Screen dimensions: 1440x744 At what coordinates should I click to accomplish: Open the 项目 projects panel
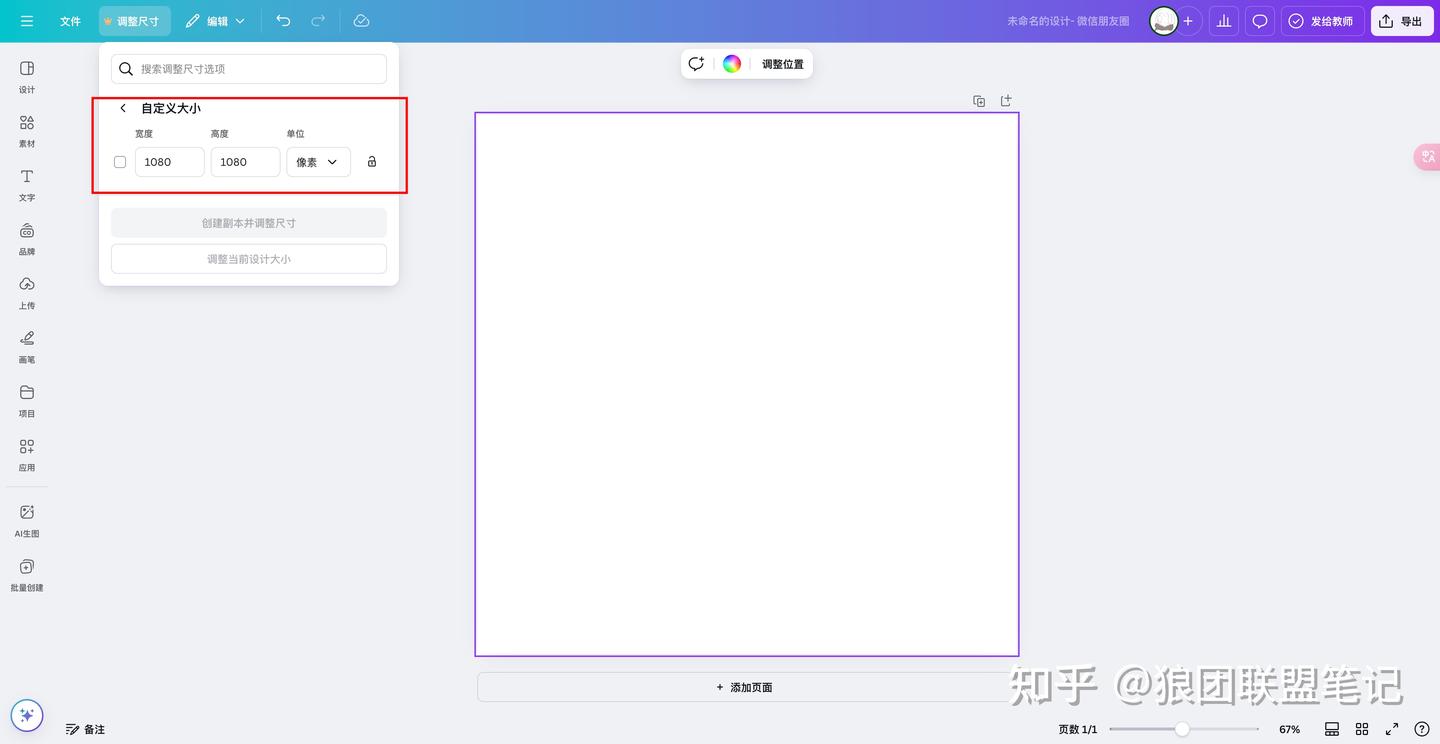(27, 400)
